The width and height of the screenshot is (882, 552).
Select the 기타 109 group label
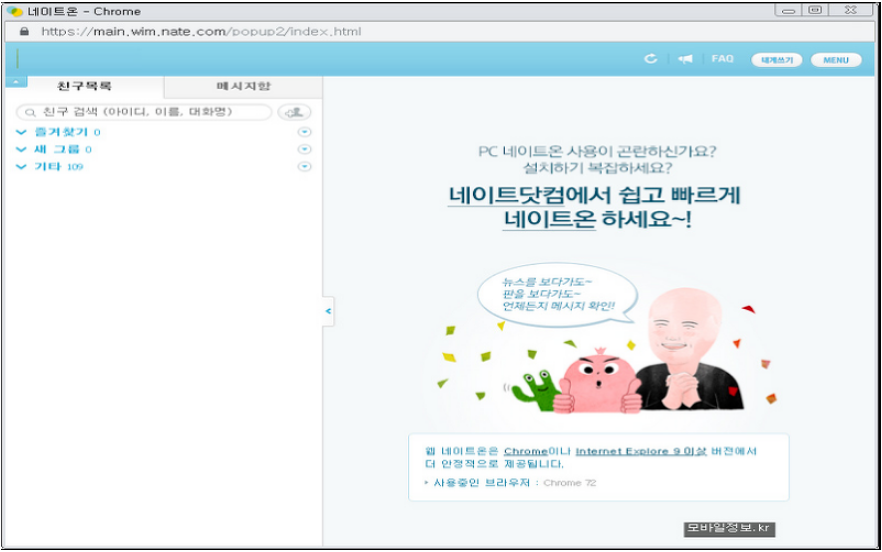pyautogui.click(x=58, y=167)
